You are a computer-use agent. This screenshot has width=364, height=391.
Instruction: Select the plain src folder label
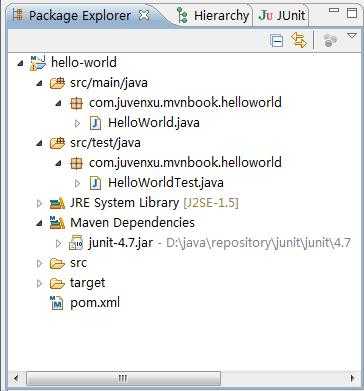point(78,263)
